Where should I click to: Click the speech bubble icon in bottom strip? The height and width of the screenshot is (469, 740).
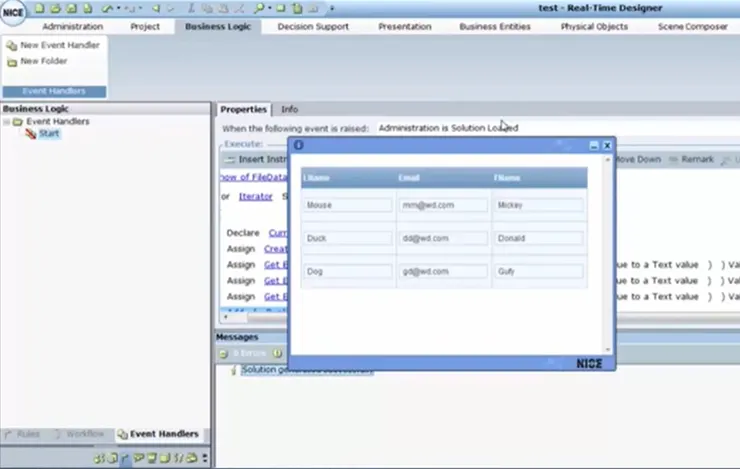click(x=138, y=458)
